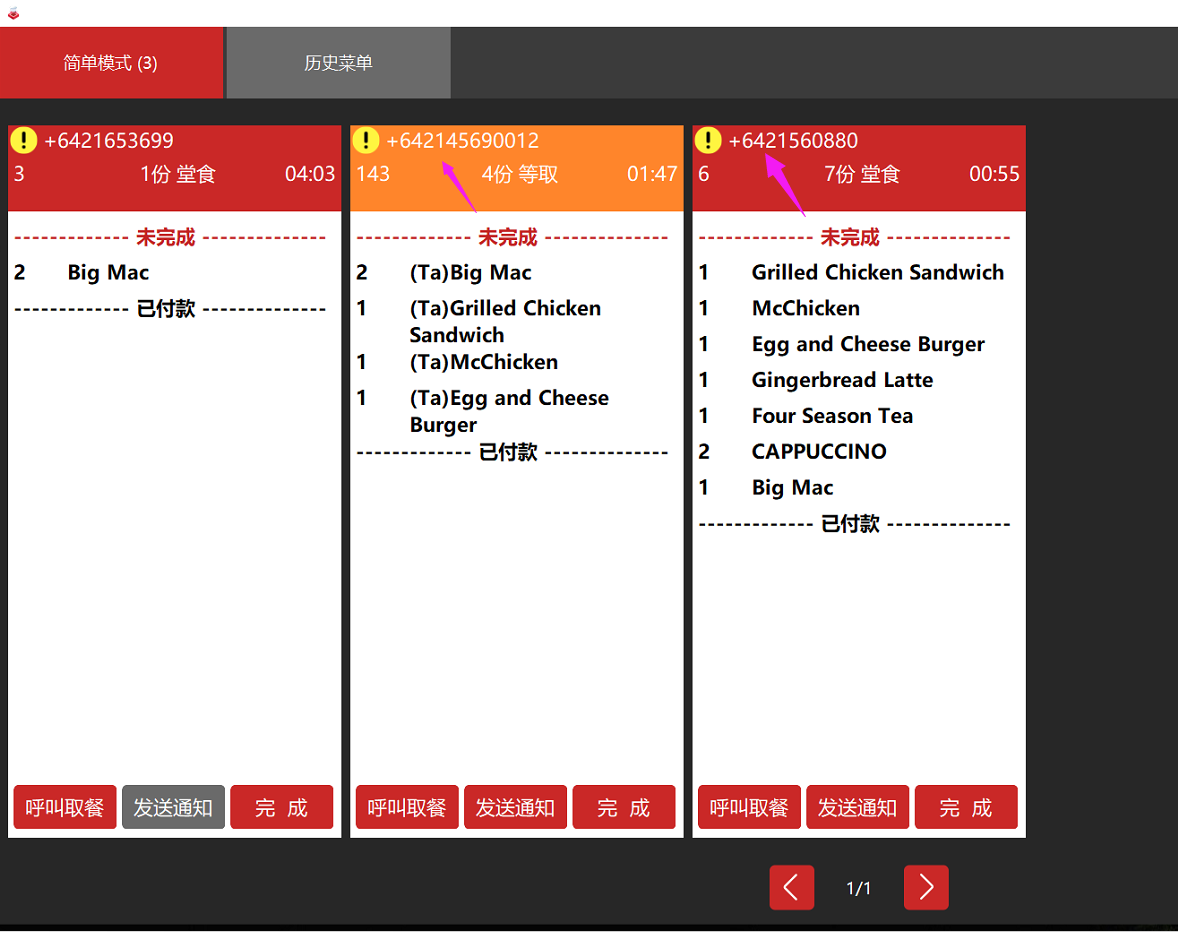
Task: Click the warning icon on order +6421653699
Action: tap(23, 140)
